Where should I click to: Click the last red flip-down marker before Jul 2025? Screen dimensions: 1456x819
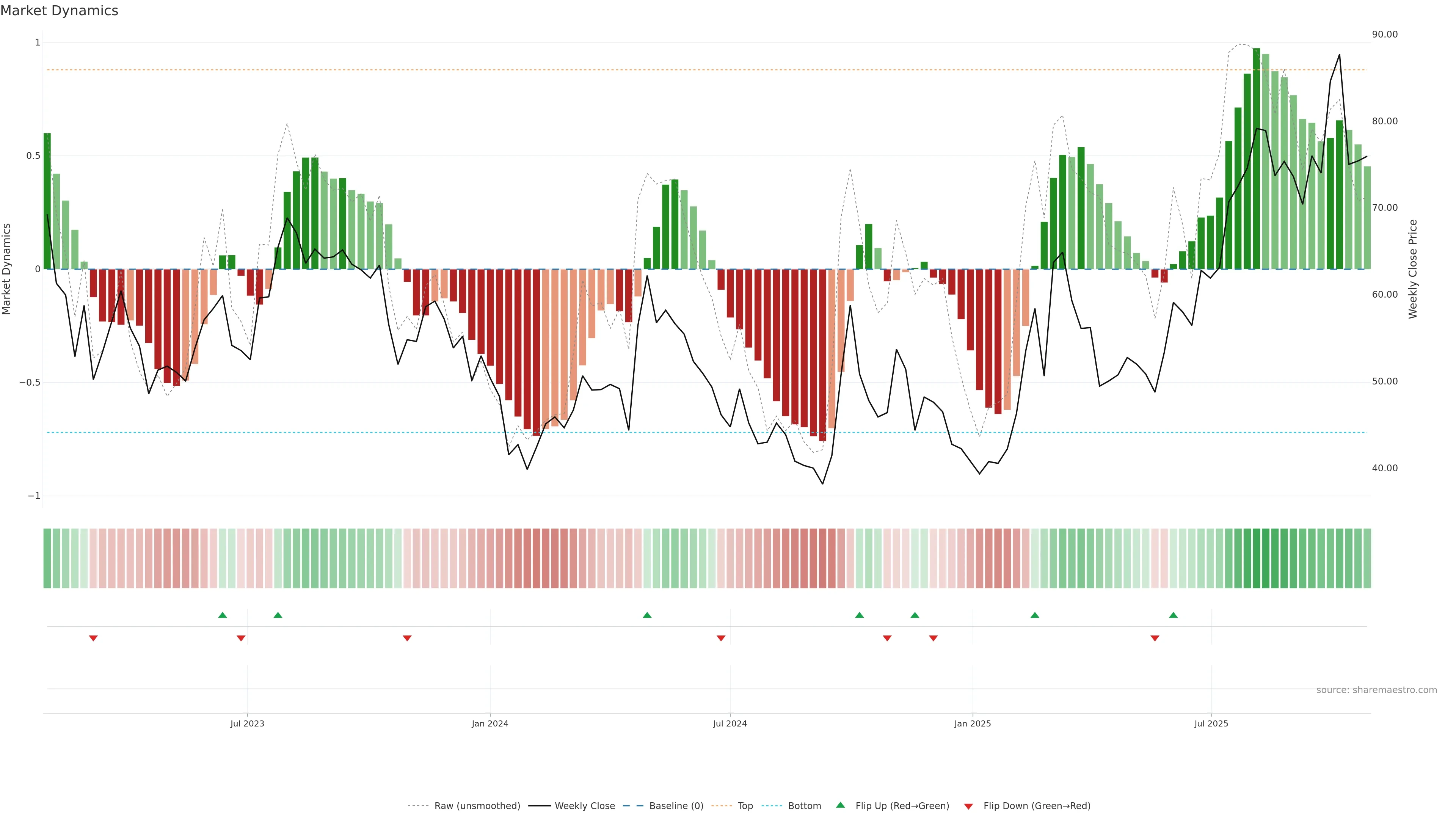click(1155, 638)
